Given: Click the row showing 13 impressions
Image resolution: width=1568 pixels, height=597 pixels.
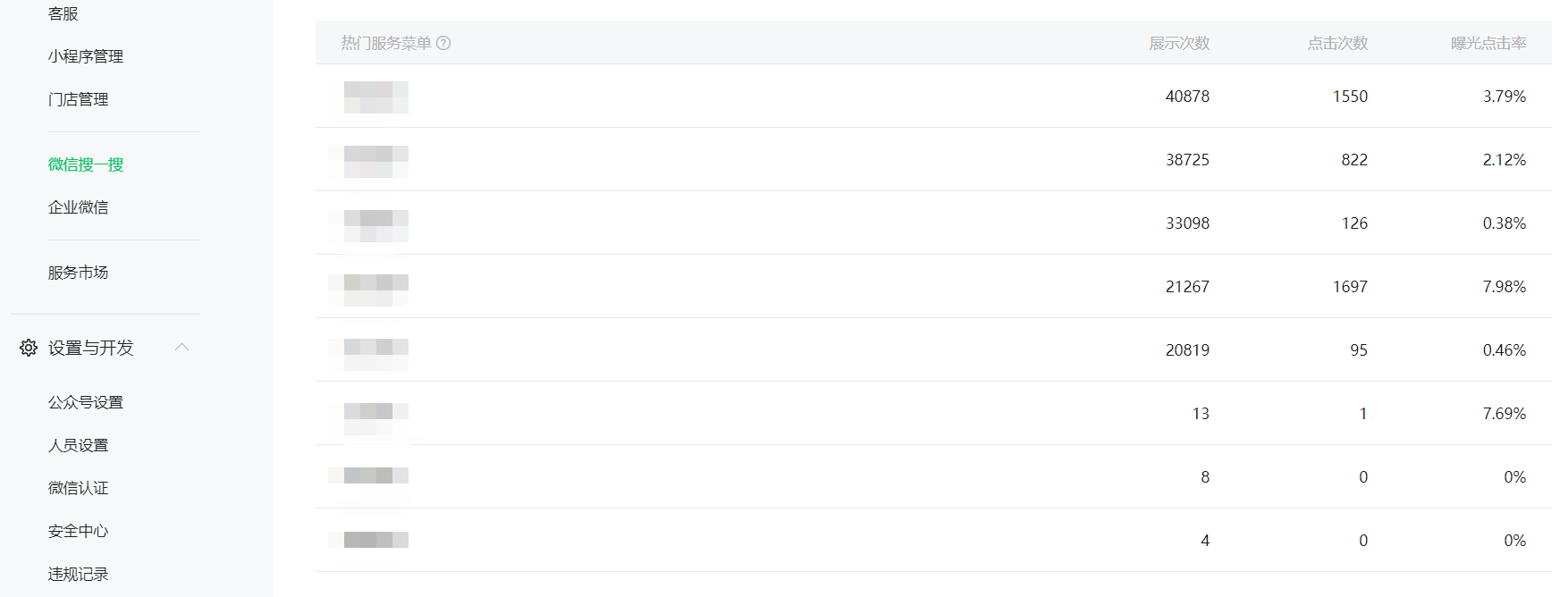Looking at the screenshot, I should [933, 413].
